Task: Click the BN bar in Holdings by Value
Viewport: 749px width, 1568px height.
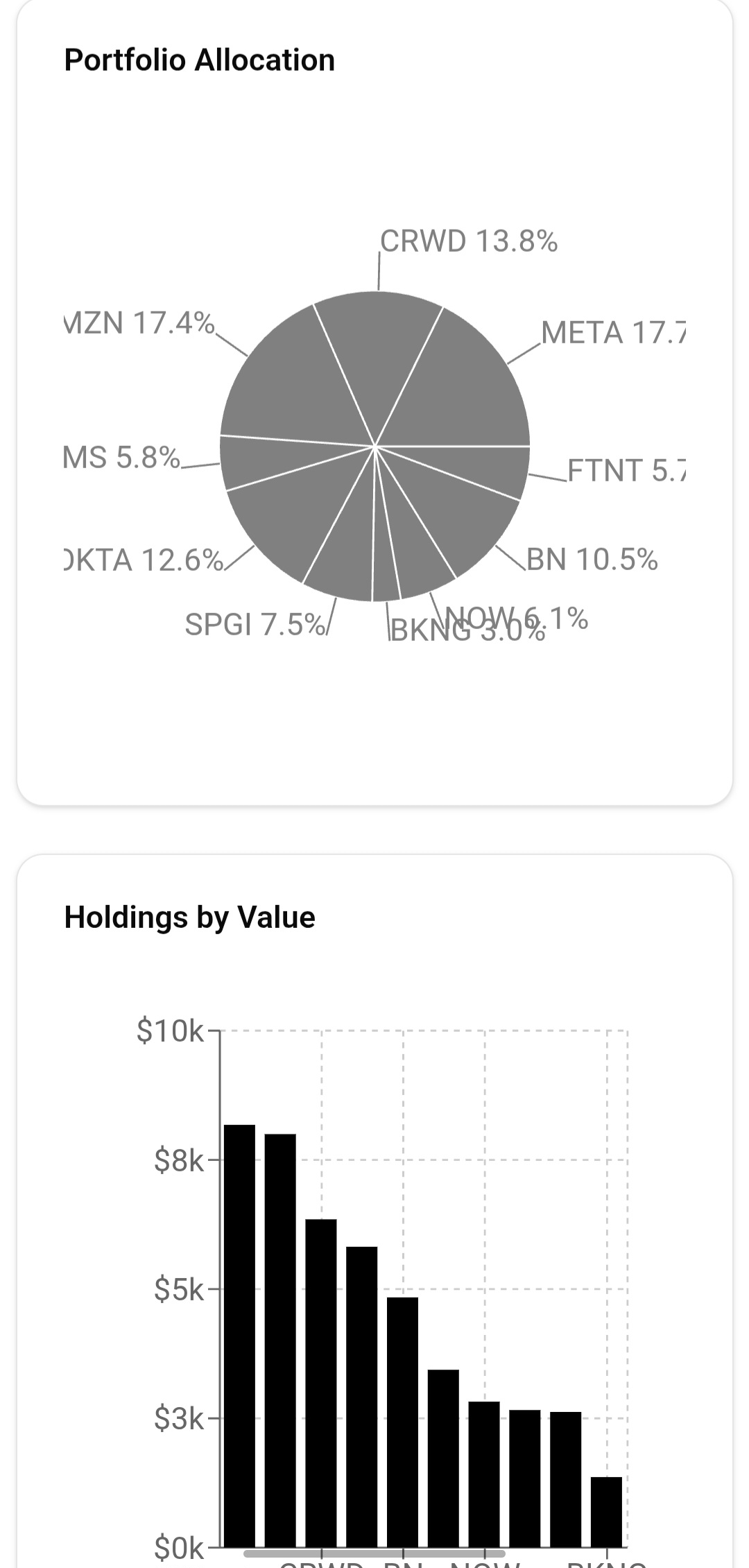Action: pyautogui.click(x=402, y=1422)
